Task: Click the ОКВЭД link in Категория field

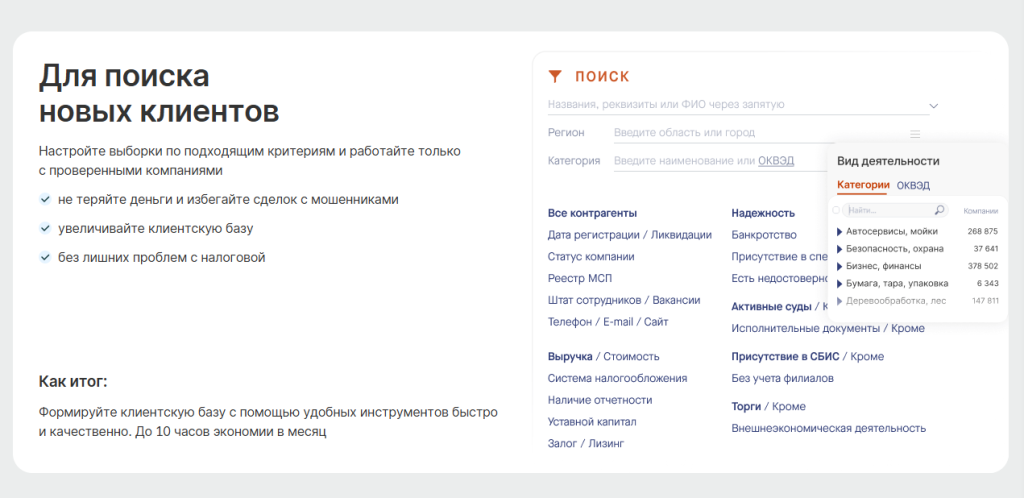Action: (775, 160)
